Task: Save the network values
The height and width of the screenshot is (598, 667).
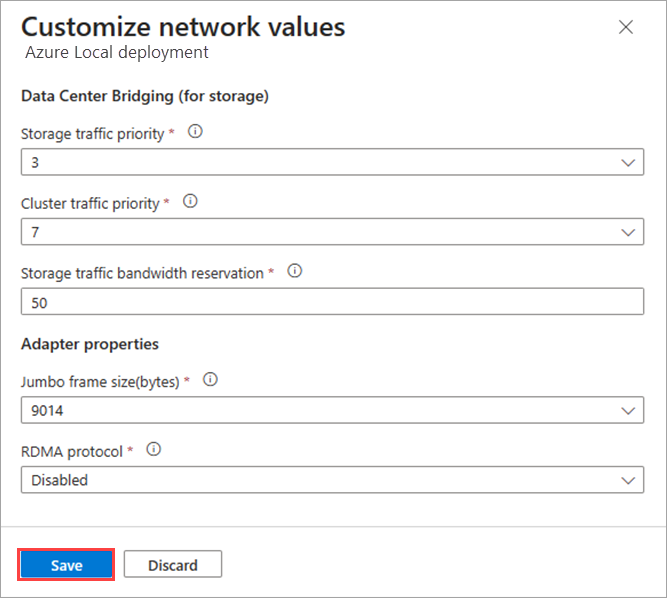Action: pos(67,565)
